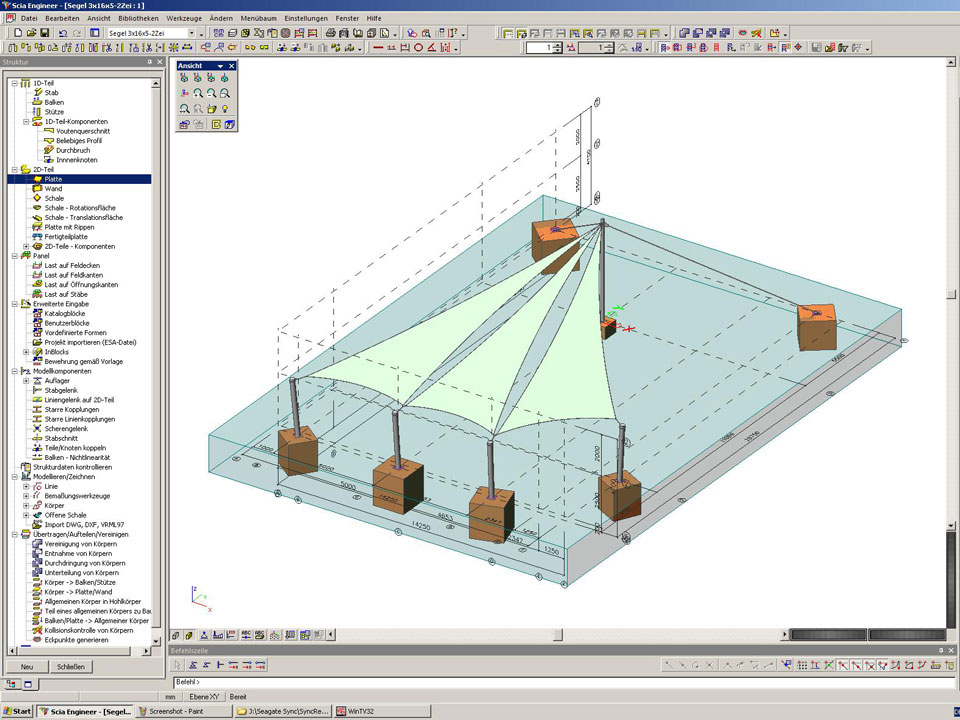This screenshot has width=960, height=720.
Task: Close the floating Ansicht palette
Action: [231, 66]
